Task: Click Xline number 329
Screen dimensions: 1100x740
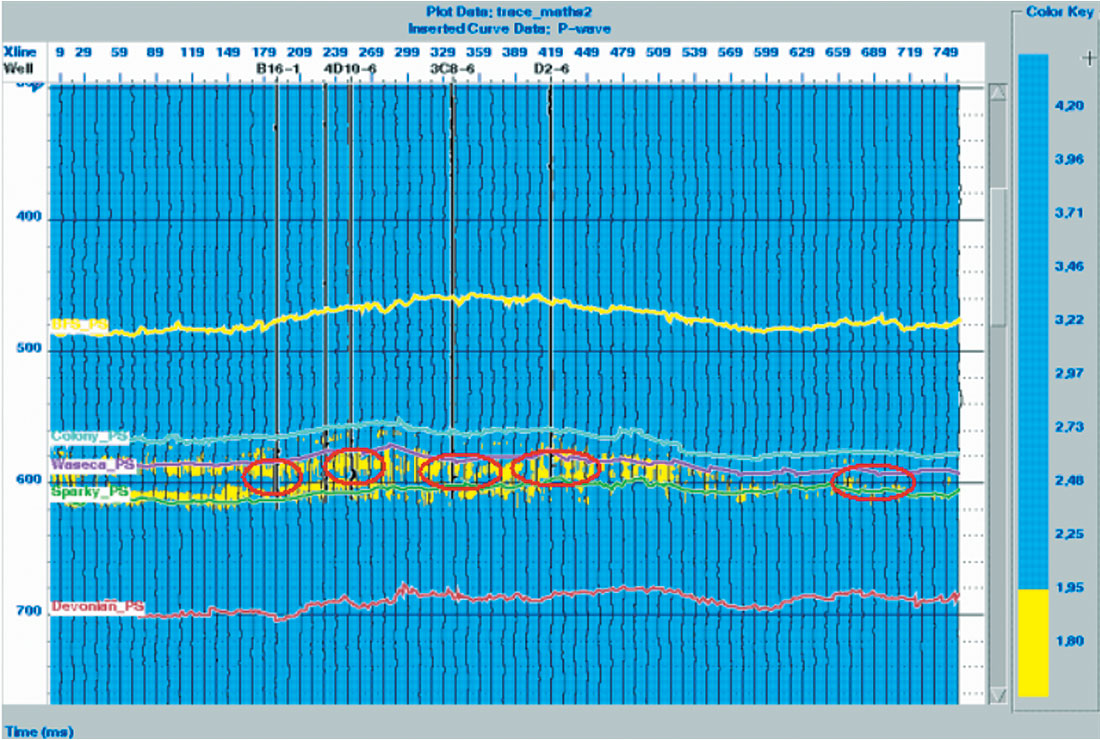Action: 443,52
